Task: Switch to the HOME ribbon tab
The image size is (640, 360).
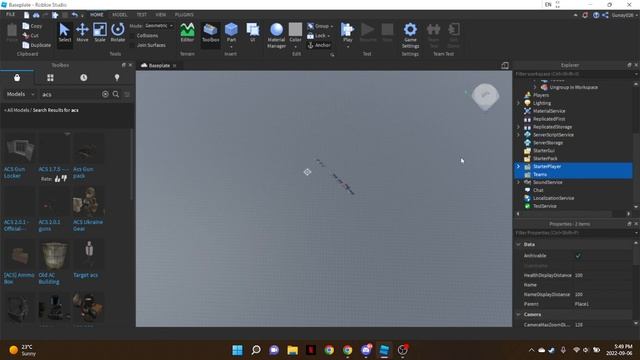Action: point(97,15)
